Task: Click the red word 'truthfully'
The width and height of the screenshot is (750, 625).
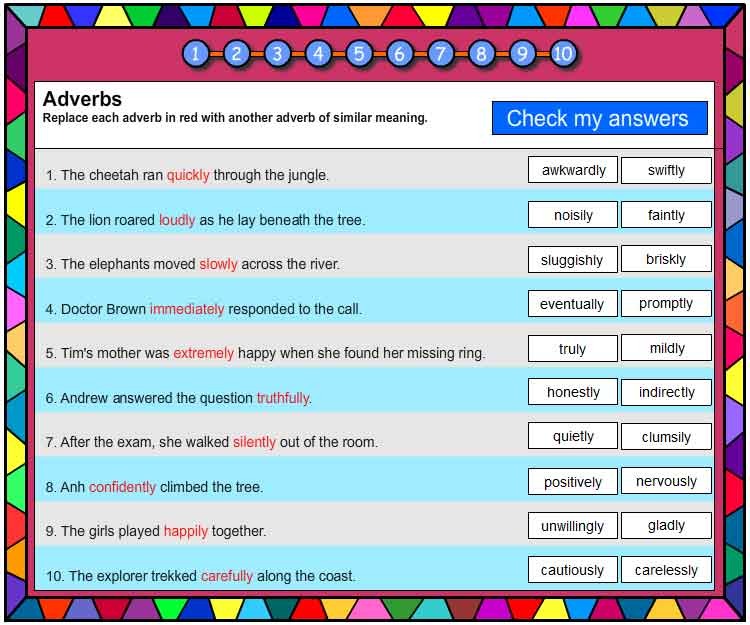Action: 283,398
